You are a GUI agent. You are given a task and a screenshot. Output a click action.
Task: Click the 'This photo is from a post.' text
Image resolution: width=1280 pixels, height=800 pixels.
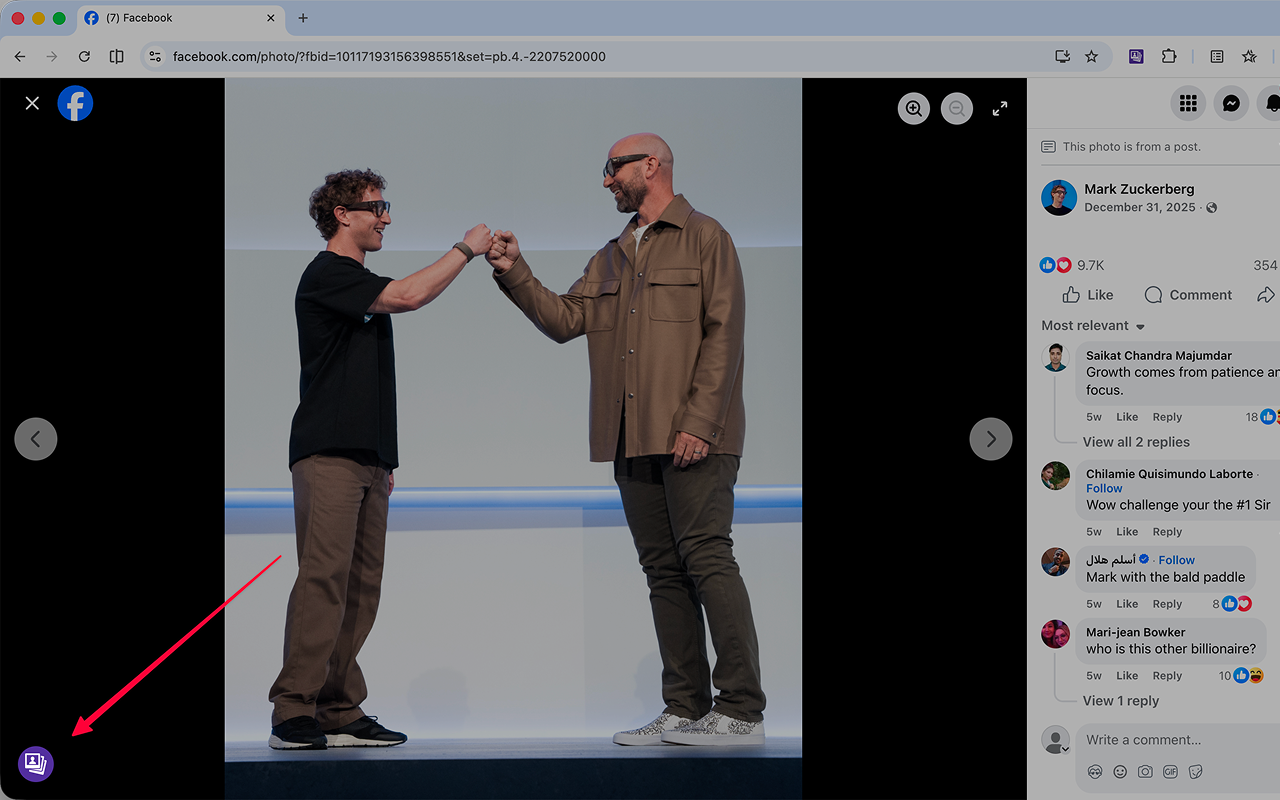point(1131,147)
